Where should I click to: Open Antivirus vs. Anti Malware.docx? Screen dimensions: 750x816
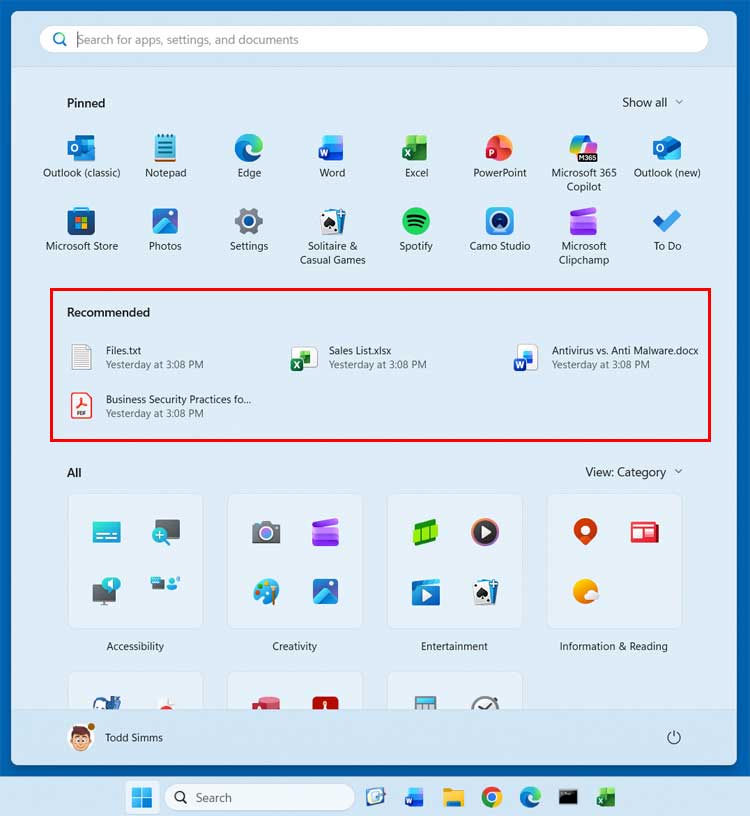point(606,358)
